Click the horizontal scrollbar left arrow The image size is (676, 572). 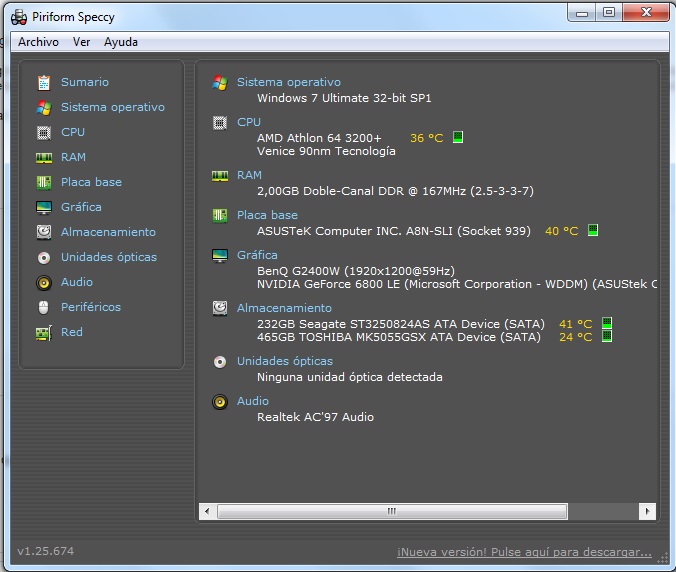click(x=207, y=512)
